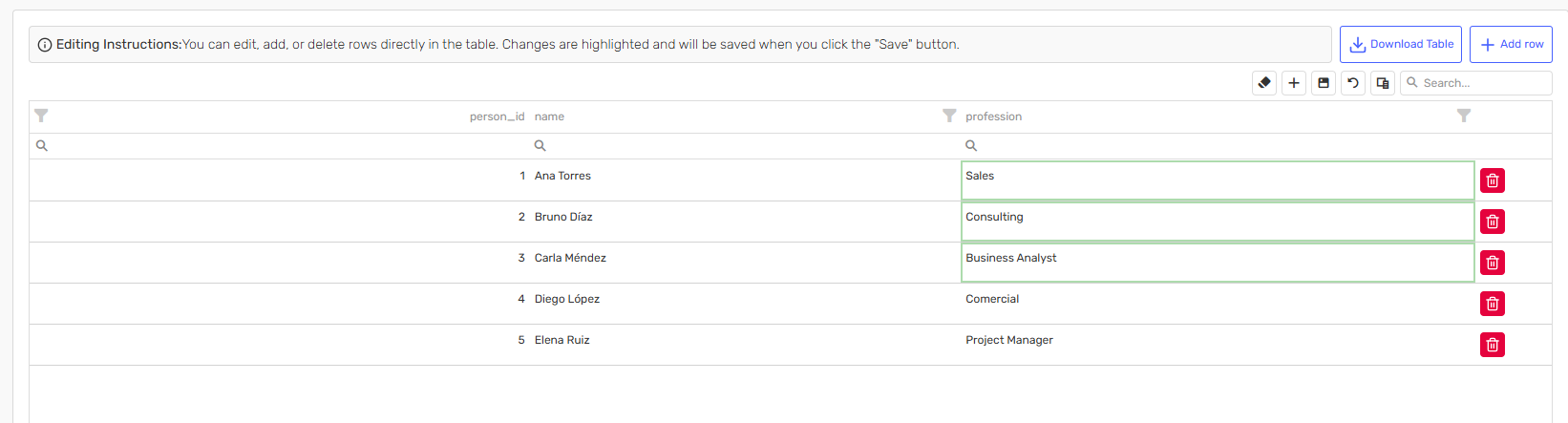Click the plus icon beside the eraser

click(x=1294, y=83)
